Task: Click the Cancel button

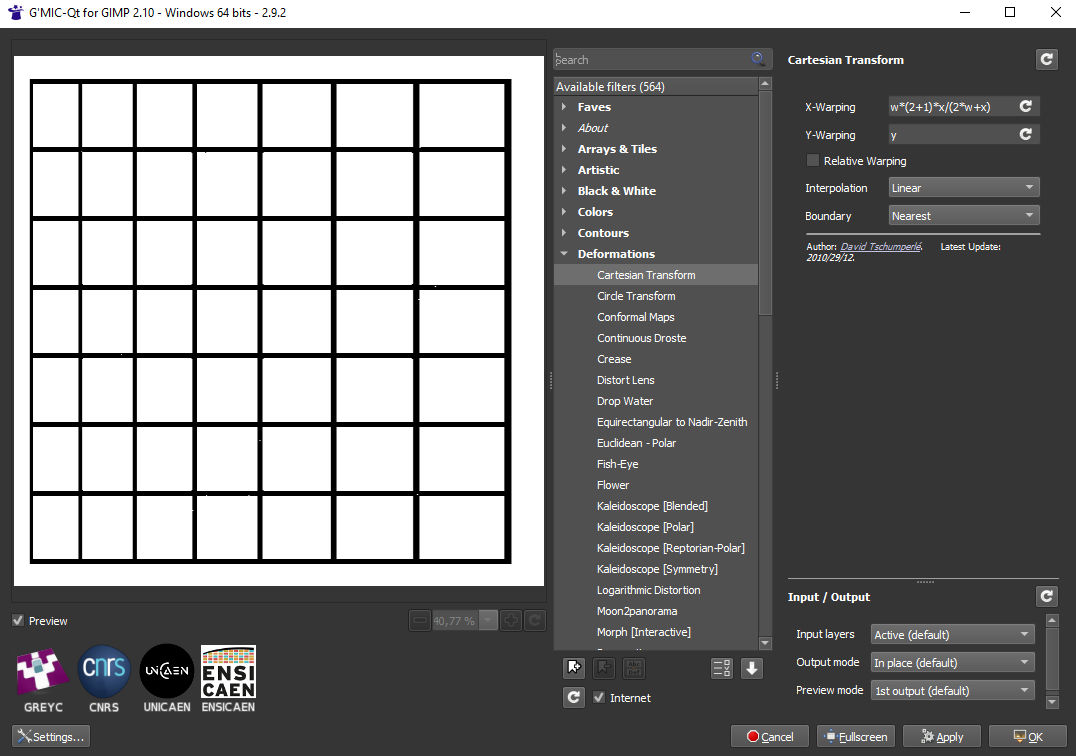Action: [770, 736]
